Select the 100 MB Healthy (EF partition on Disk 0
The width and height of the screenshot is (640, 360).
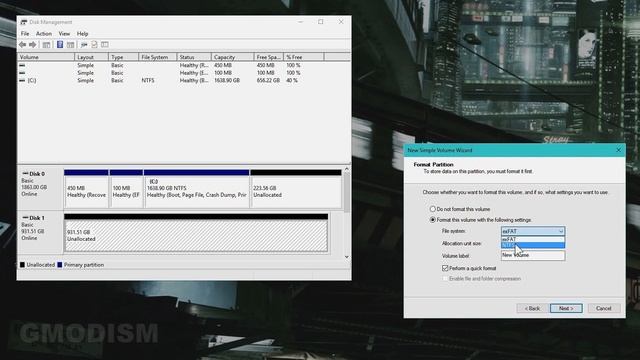[x=126, y=189]
